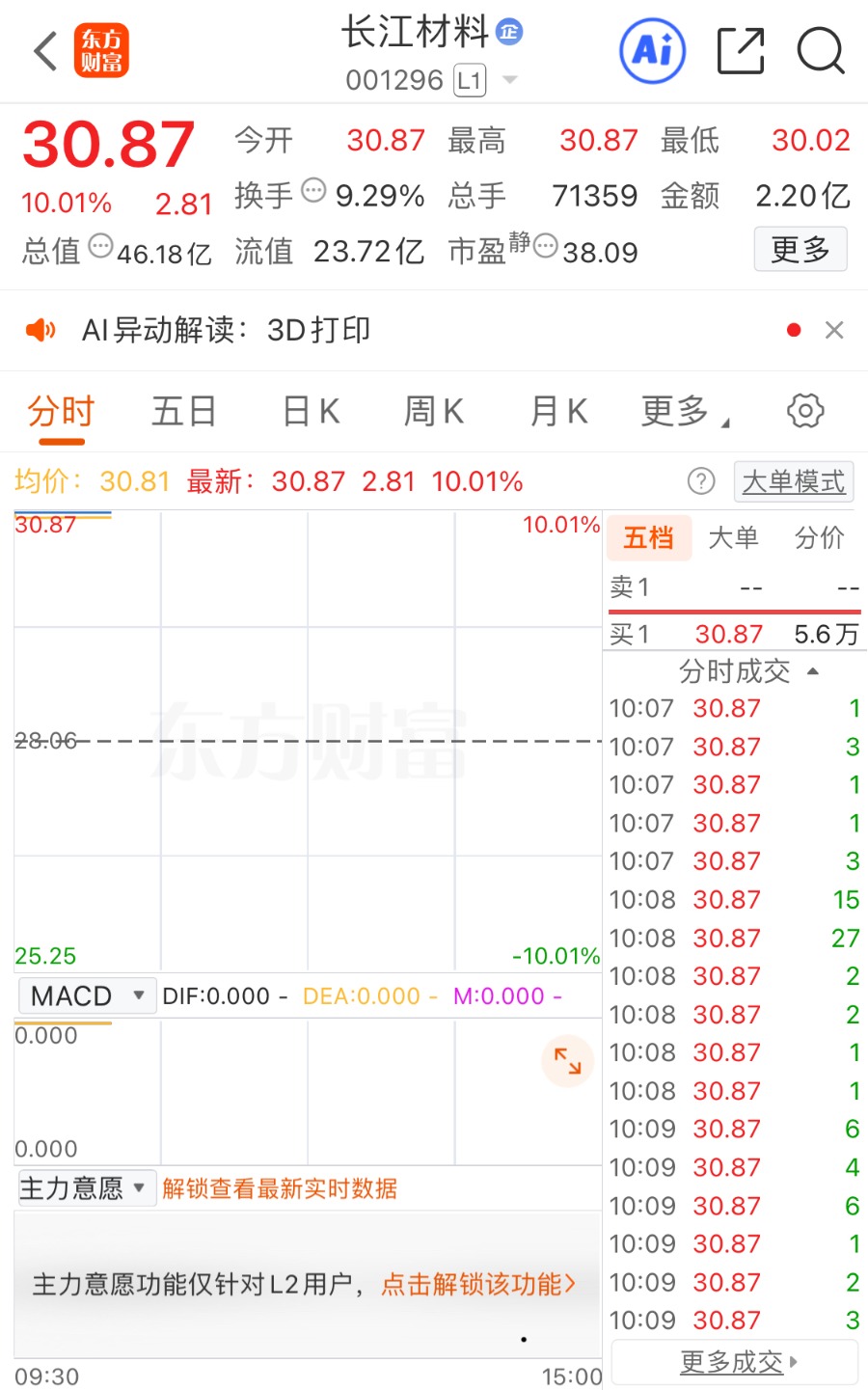The width and height of the screenshot is (868, 1390).
Task: Switch to 分价 panel
Action: pos(818,538)
